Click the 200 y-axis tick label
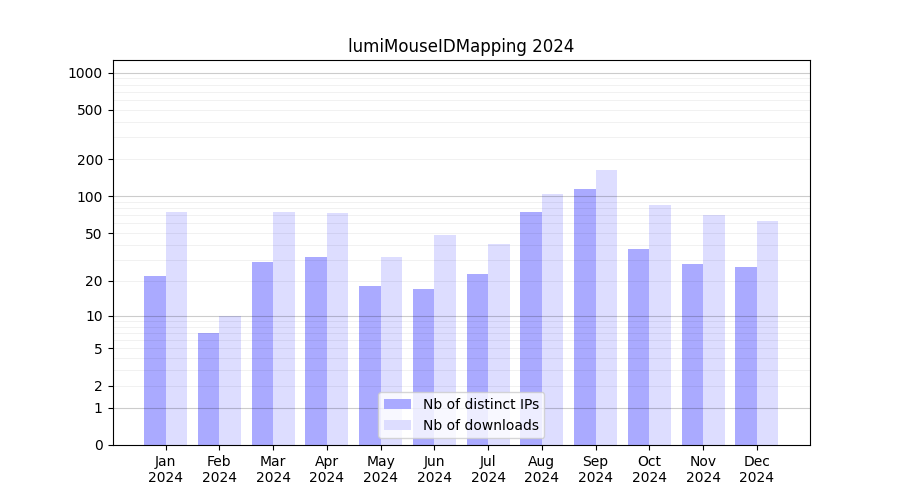This screenshot has height=500, width=900. click(x=90, y=160)
